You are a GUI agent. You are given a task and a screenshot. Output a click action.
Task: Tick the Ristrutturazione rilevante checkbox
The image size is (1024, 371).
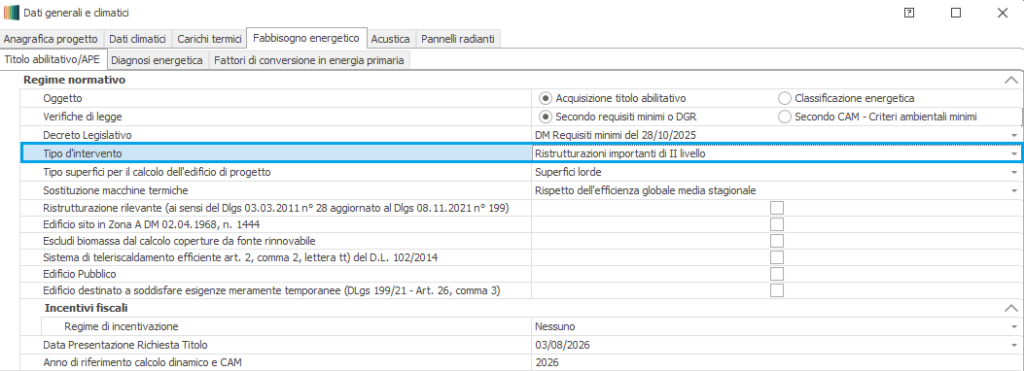pyautogui.click(x=776, y=208)
